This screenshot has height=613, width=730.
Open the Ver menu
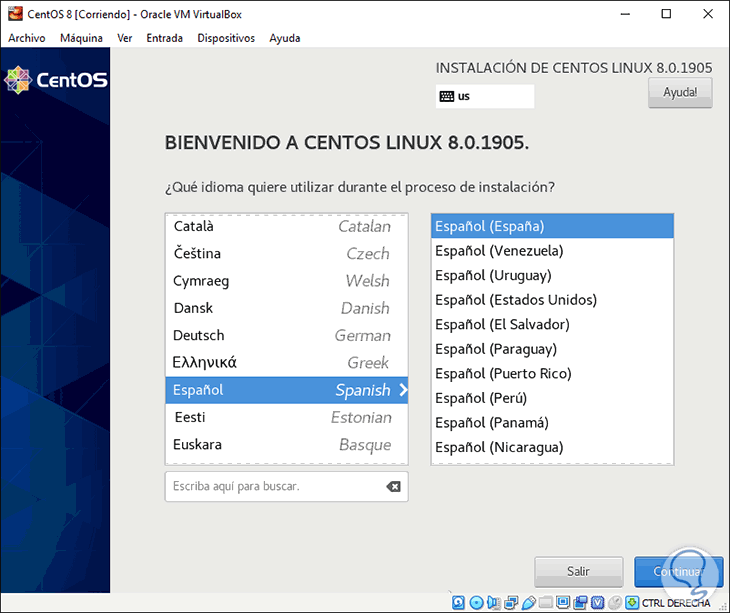tap(124, 38)
